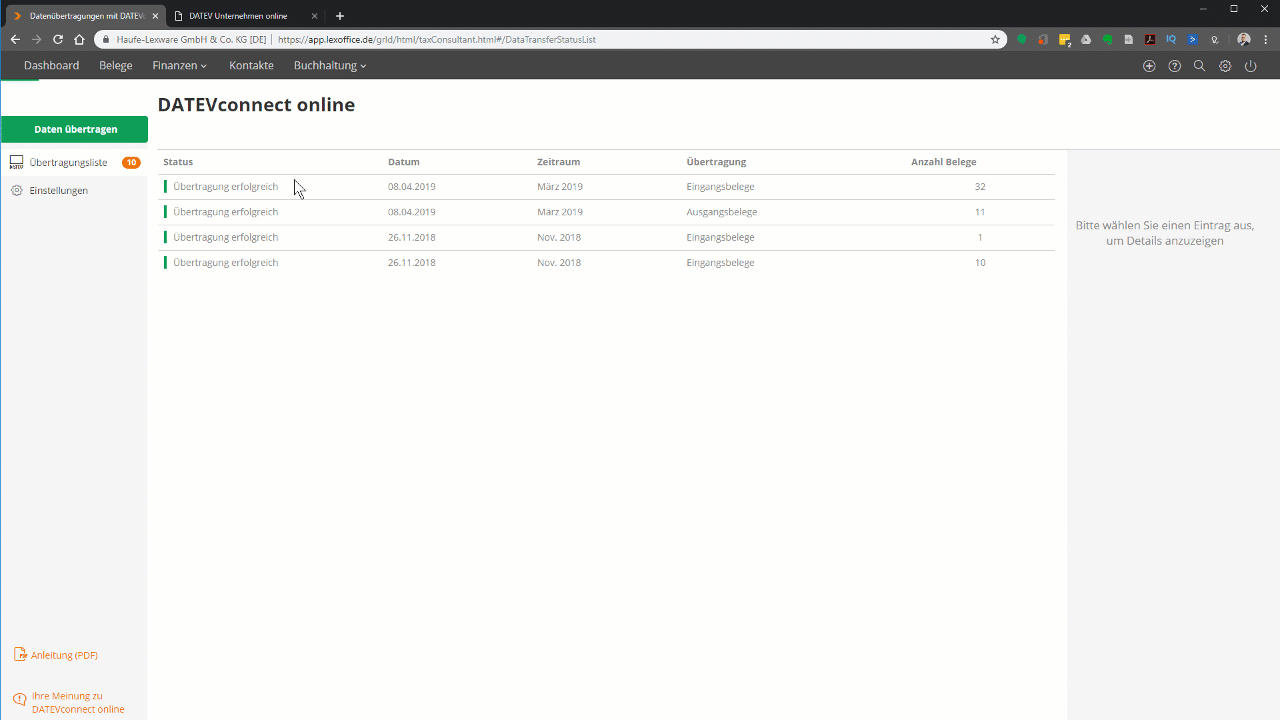Screen dimensions: 1280x720
Task: Open the Dashboard menu item
Action: (52, 66)
